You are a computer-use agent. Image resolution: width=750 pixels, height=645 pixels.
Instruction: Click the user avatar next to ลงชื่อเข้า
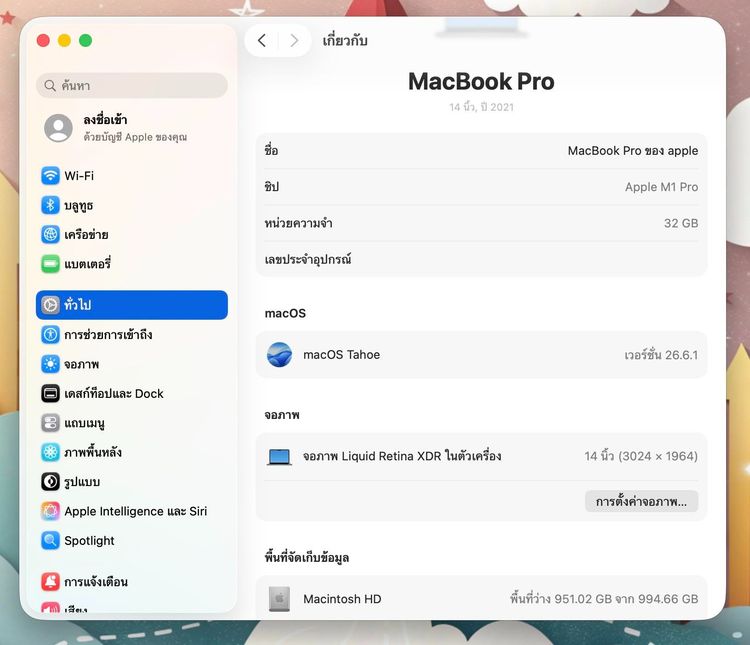pos(58,128)
